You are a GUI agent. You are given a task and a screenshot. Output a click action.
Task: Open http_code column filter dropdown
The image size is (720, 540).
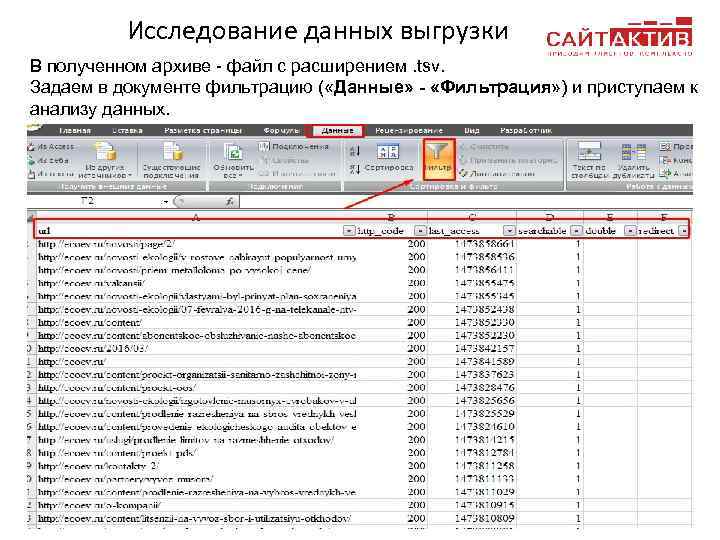click(420, 231)
